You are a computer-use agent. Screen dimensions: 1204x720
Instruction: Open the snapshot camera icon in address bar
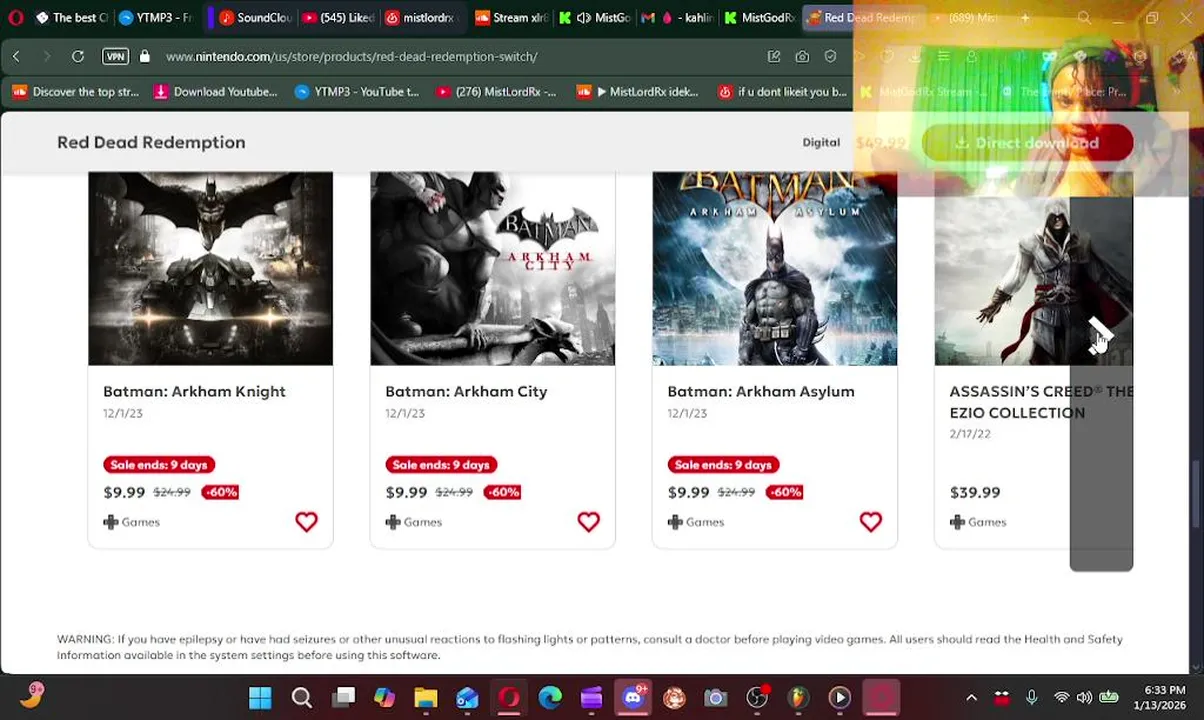pos(802,57)
